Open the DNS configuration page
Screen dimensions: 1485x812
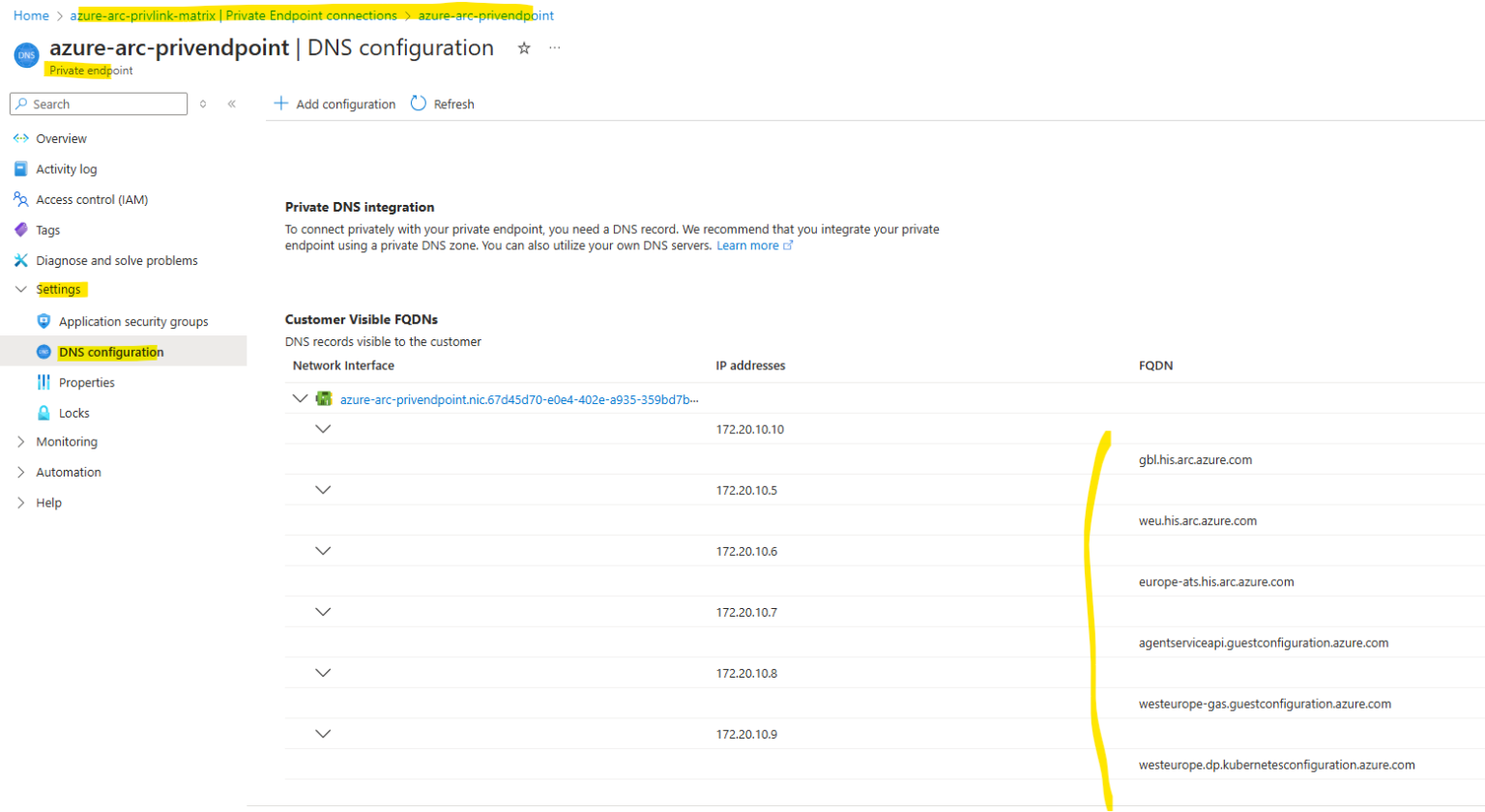click(109, 351)
